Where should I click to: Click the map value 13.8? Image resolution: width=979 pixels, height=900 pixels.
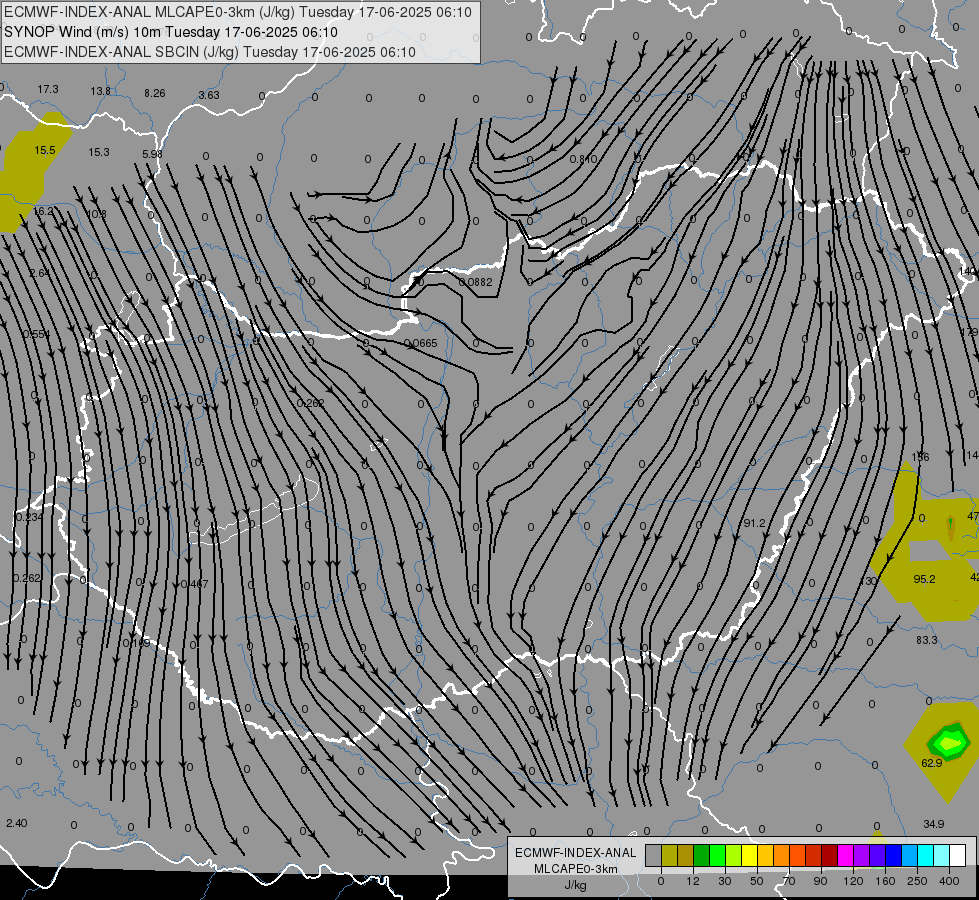[101, 91]
